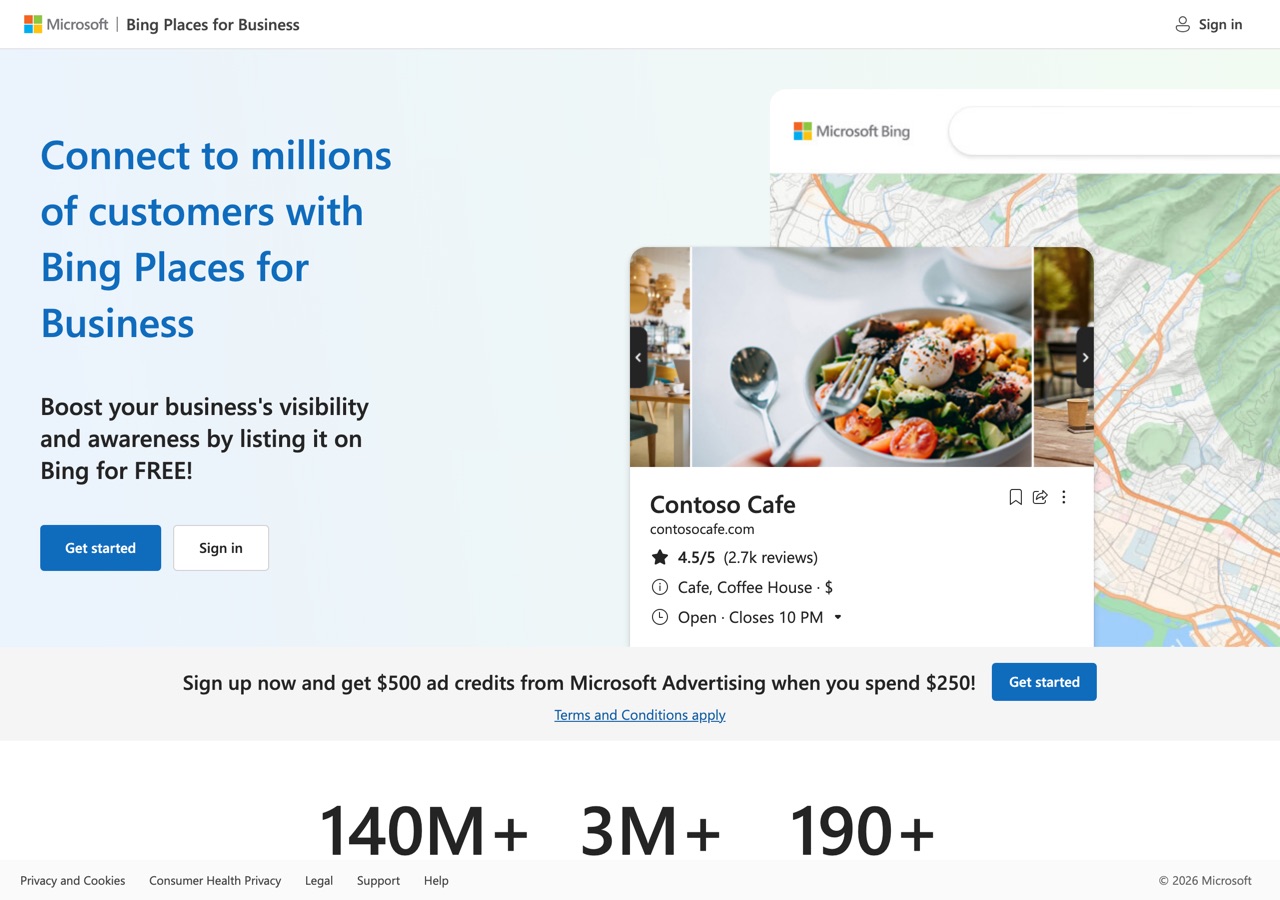Click the clock icon beside opening hours
The width and height of the screenshot is (1280, 900).
[x=659, y=617]
